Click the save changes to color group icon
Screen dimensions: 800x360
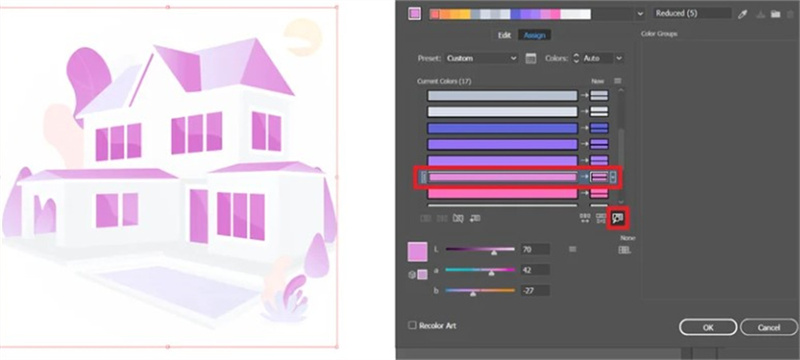(760, 14)
